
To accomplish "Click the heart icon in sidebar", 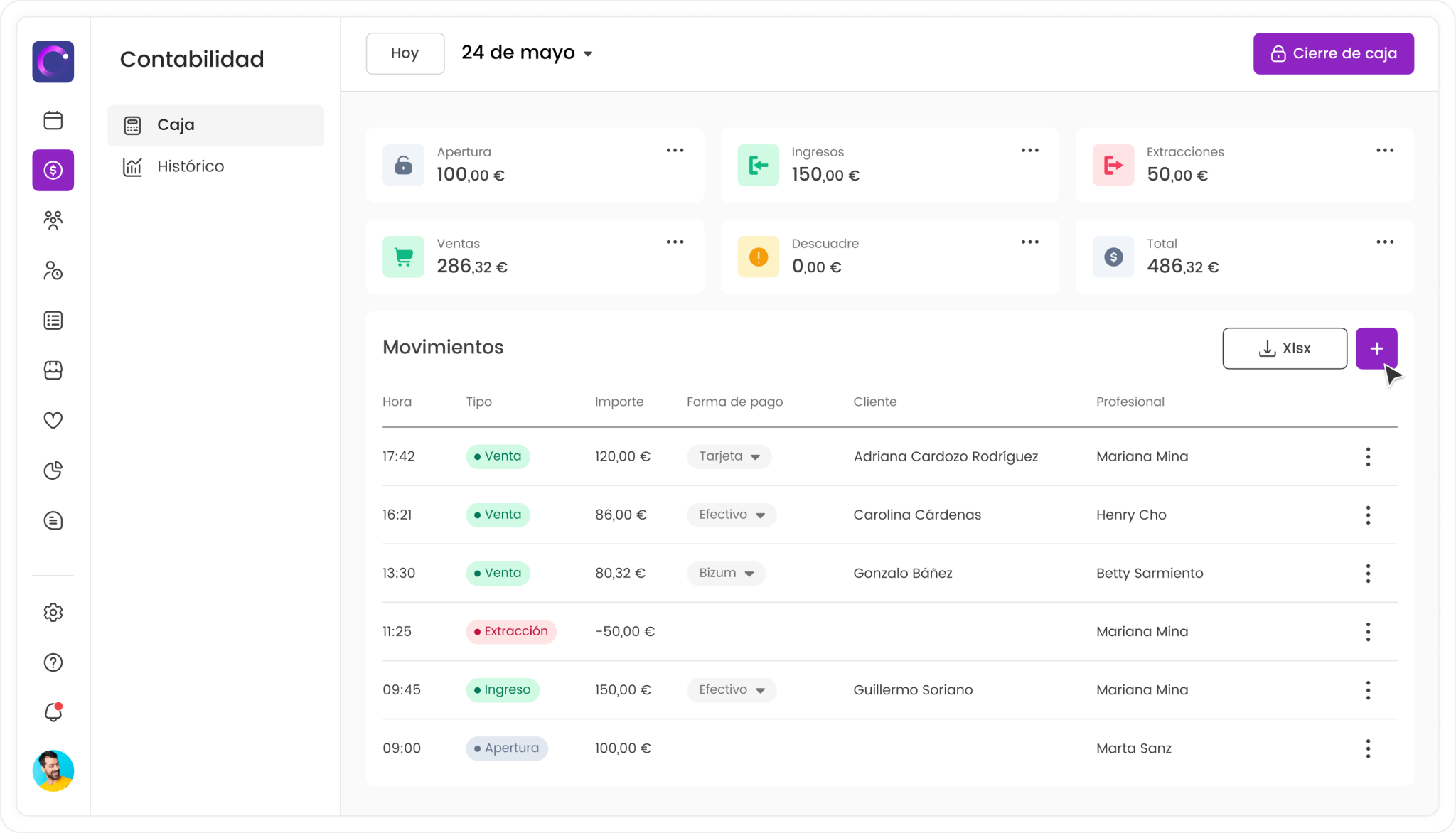I will [53, 420].
